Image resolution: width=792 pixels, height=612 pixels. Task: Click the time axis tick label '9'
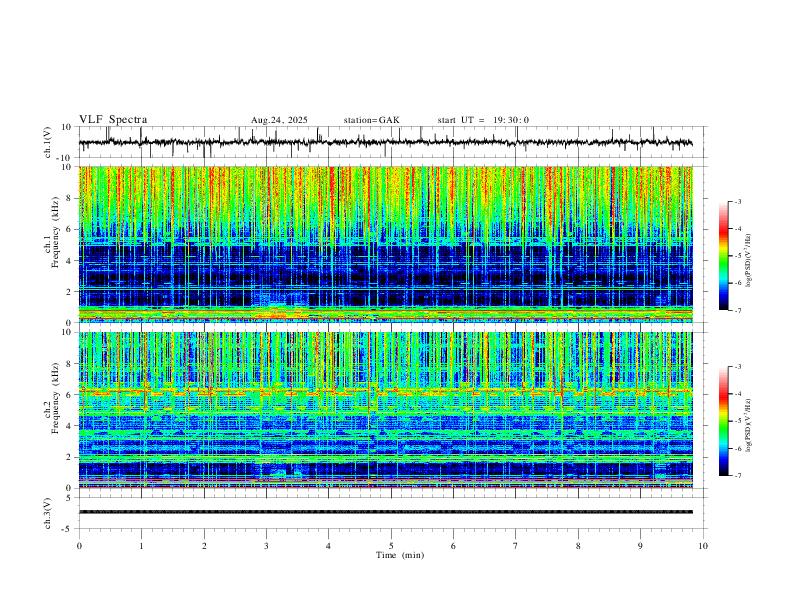640,546
